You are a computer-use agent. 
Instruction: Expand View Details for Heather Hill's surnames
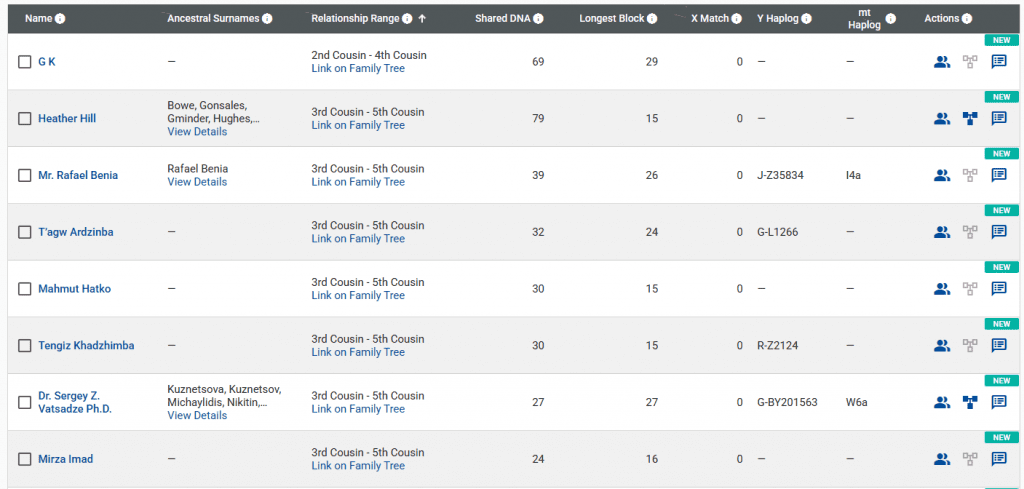(197, 132)
